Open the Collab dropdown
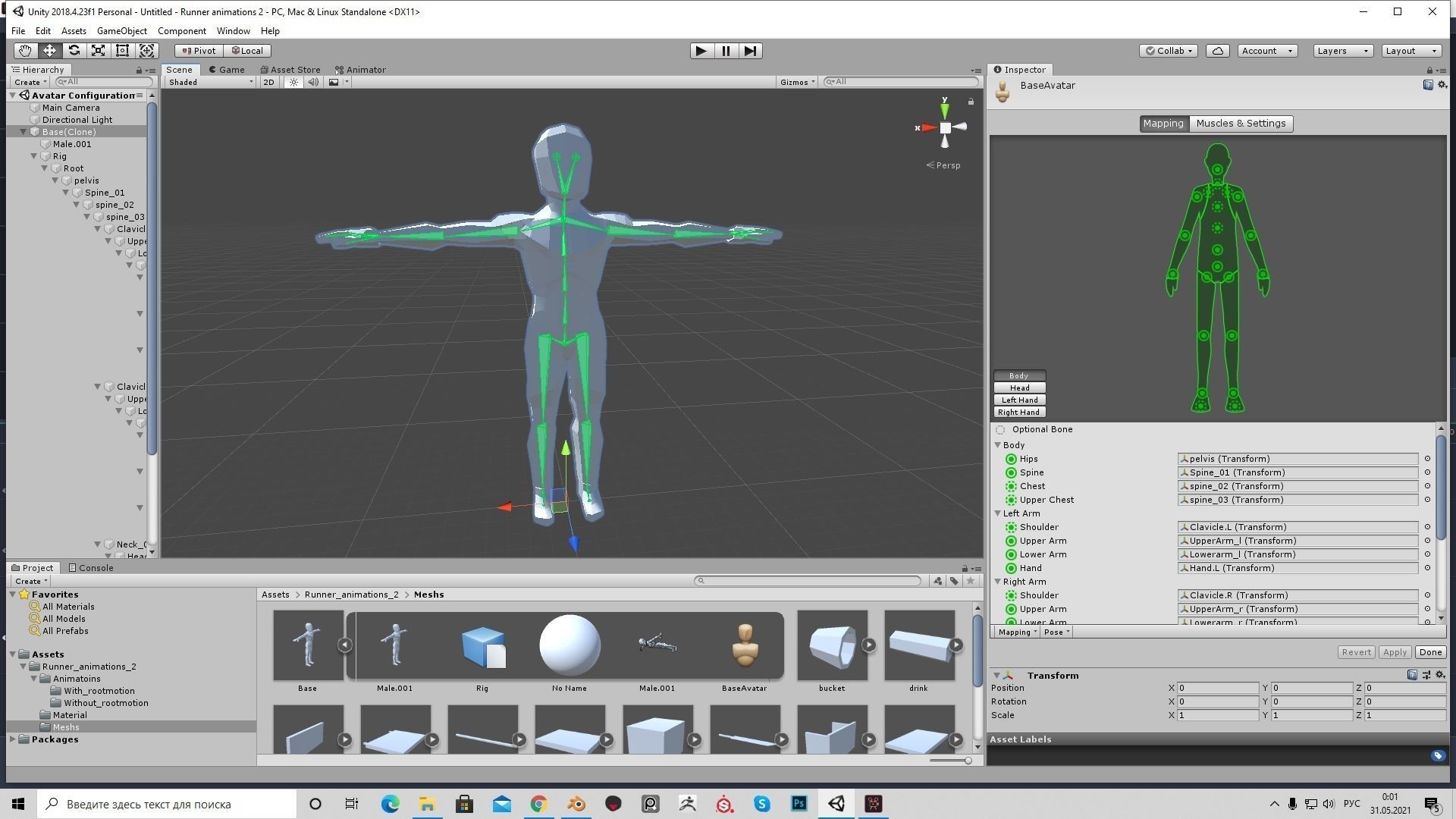Screen dimensions: 1456x819 (1169, 51)
